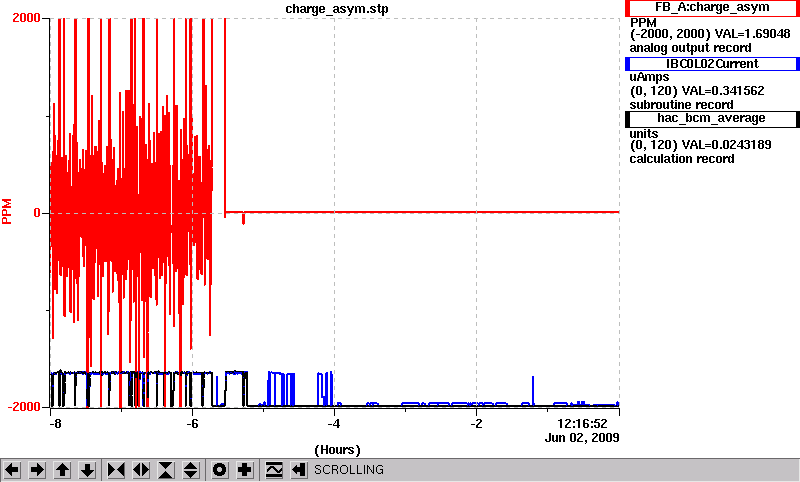Click the VAL=0.0243189 readout
Screen dimensions: 800x482
[x=727, y=145]
